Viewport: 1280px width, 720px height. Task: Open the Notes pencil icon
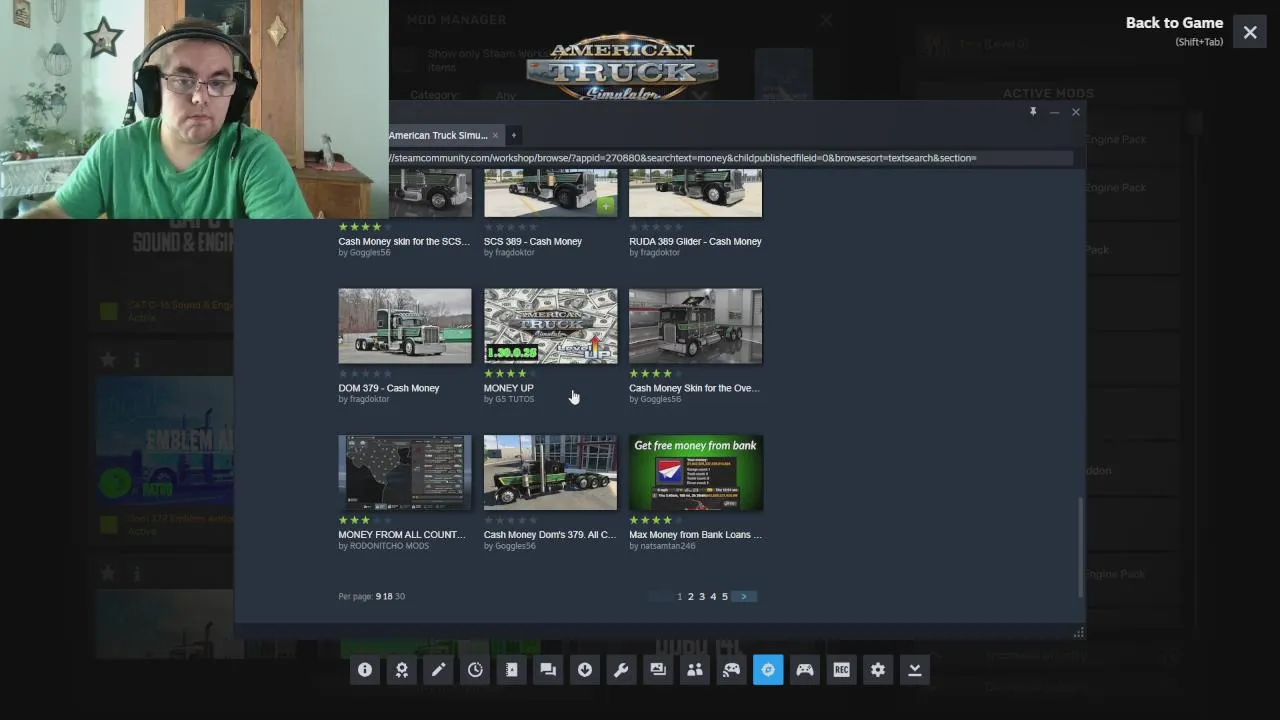click(x=438, y=670)
